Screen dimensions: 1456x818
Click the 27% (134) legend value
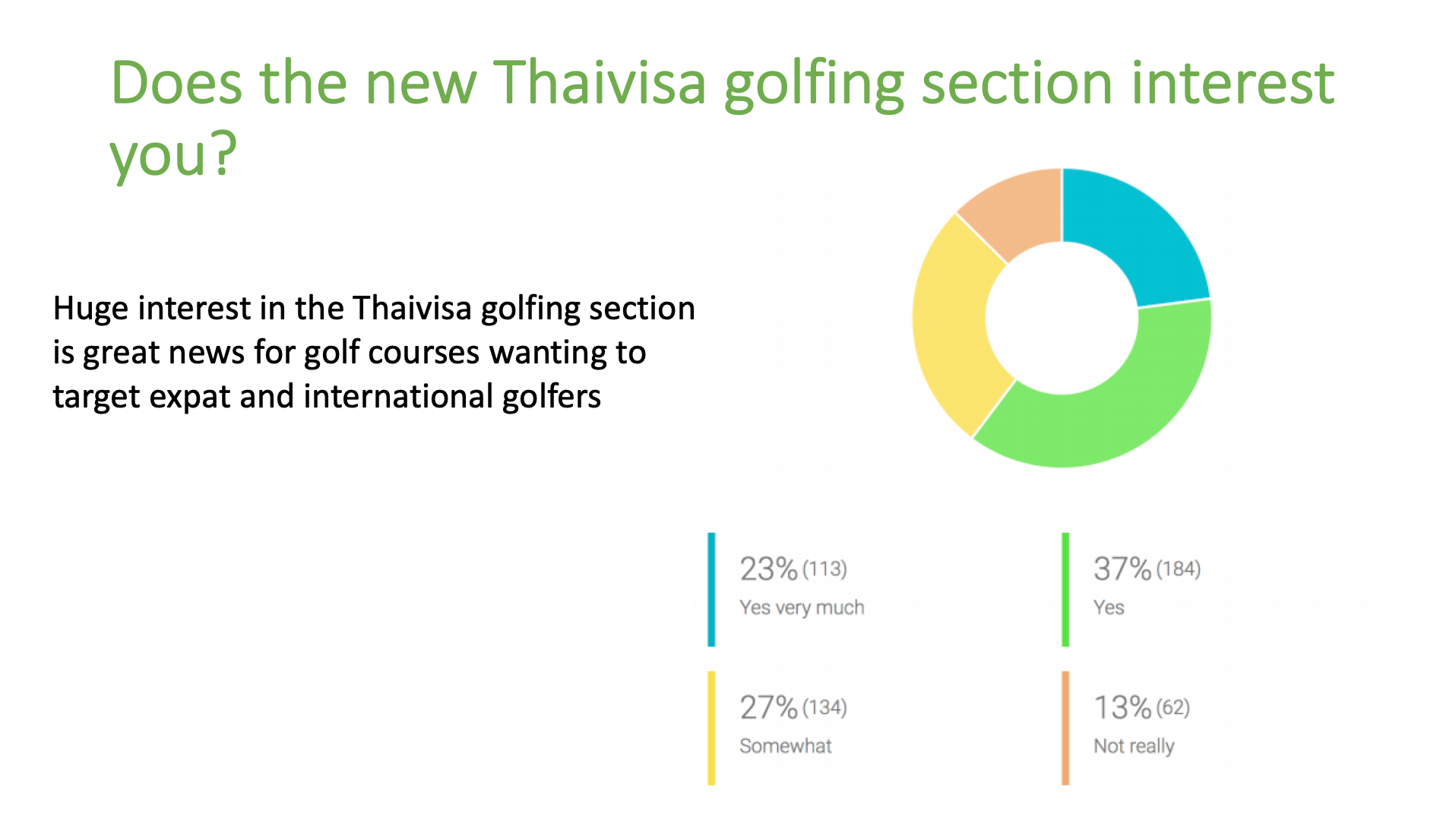[793, 707]
